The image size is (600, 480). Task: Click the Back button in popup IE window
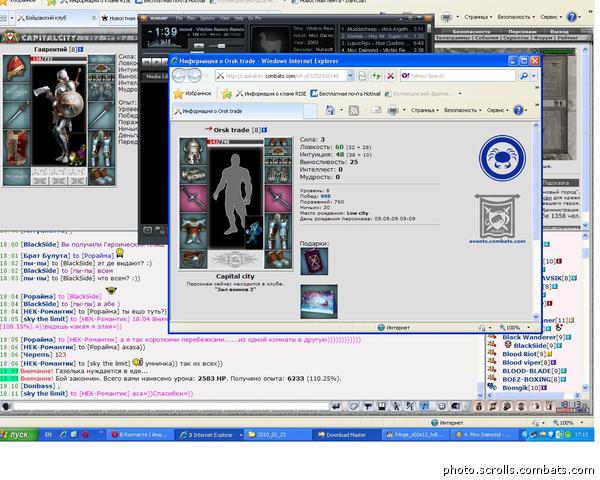point(179,75)
